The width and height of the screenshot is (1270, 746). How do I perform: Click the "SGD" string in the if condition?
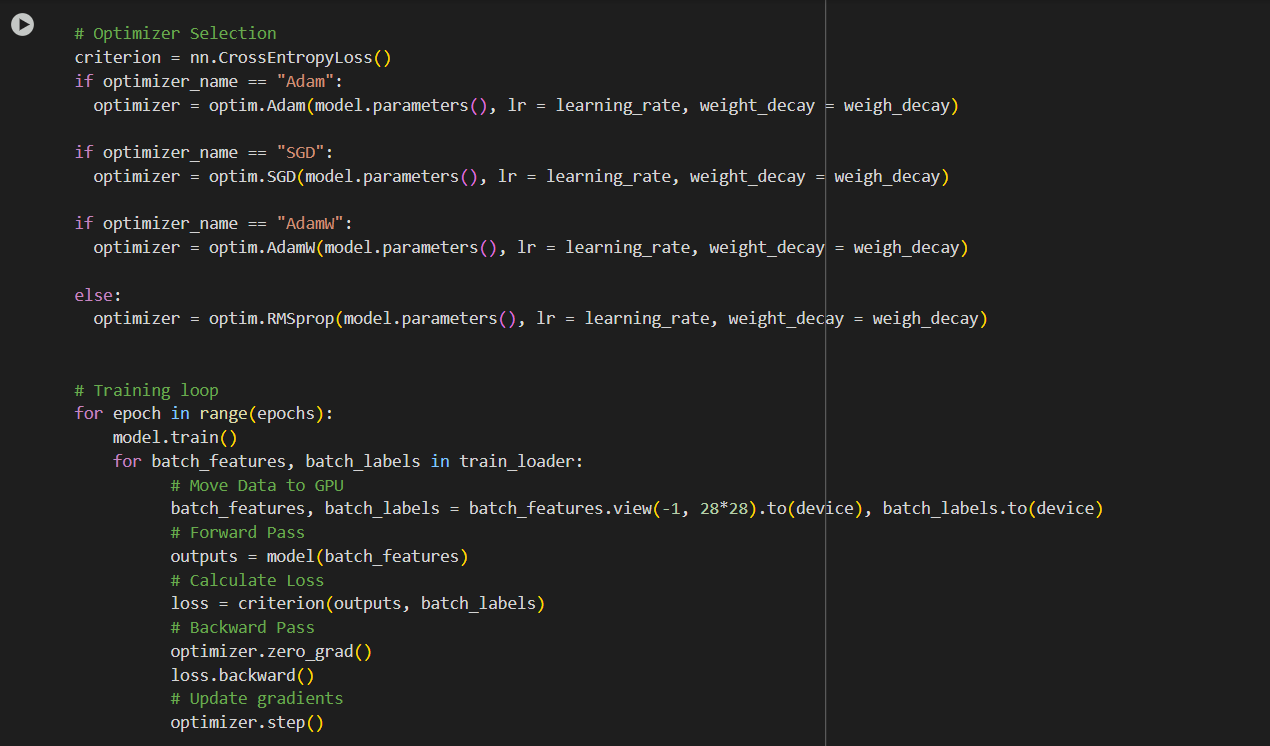(299, 152)
